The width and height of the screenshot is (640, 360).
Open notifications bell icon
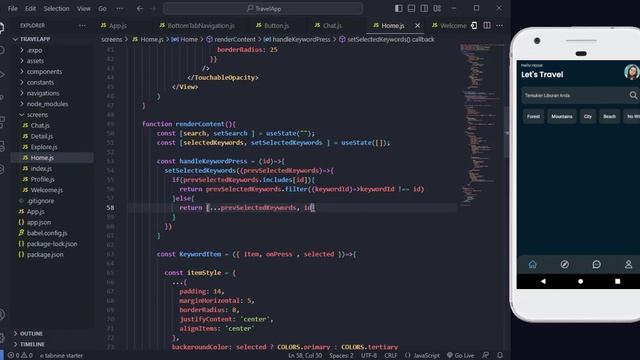[500, 356]
